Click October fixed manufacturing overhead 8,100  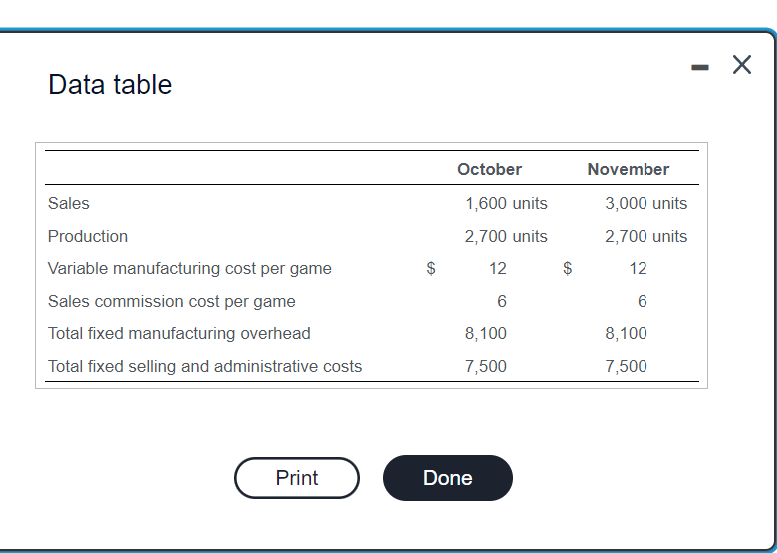(486, 333)
